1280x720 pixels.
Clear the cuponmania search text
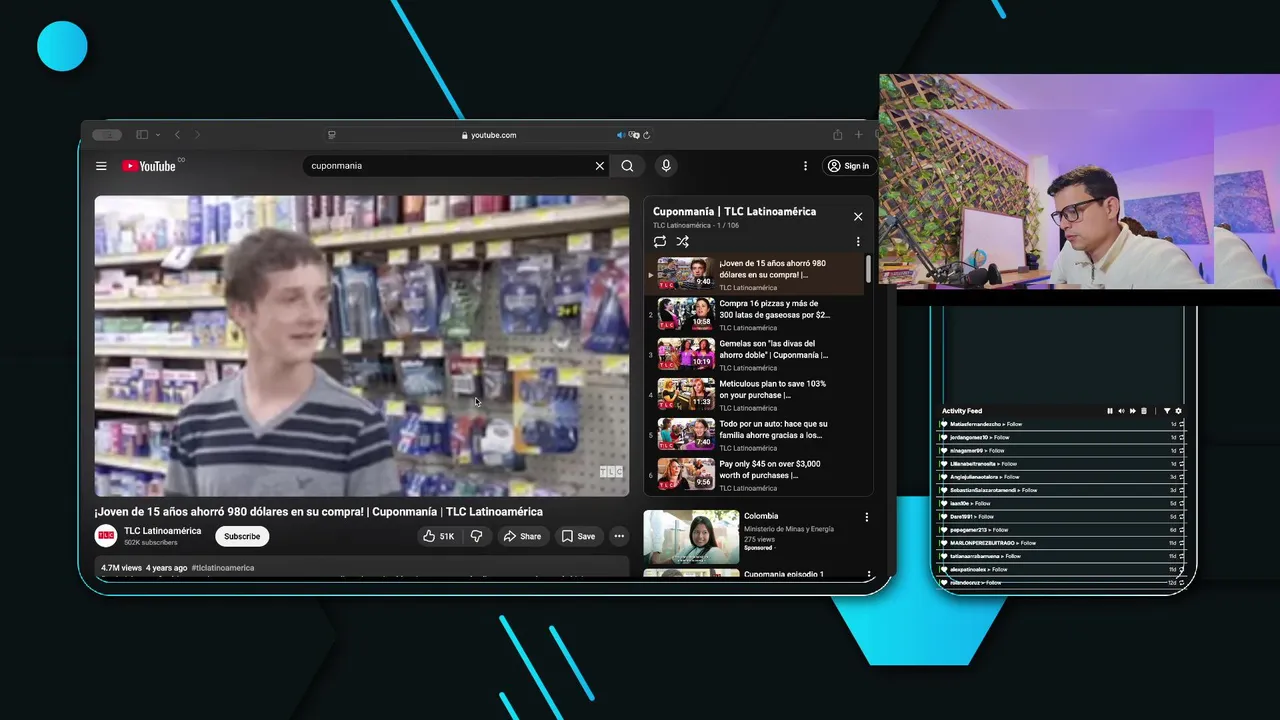pos(600,166)
